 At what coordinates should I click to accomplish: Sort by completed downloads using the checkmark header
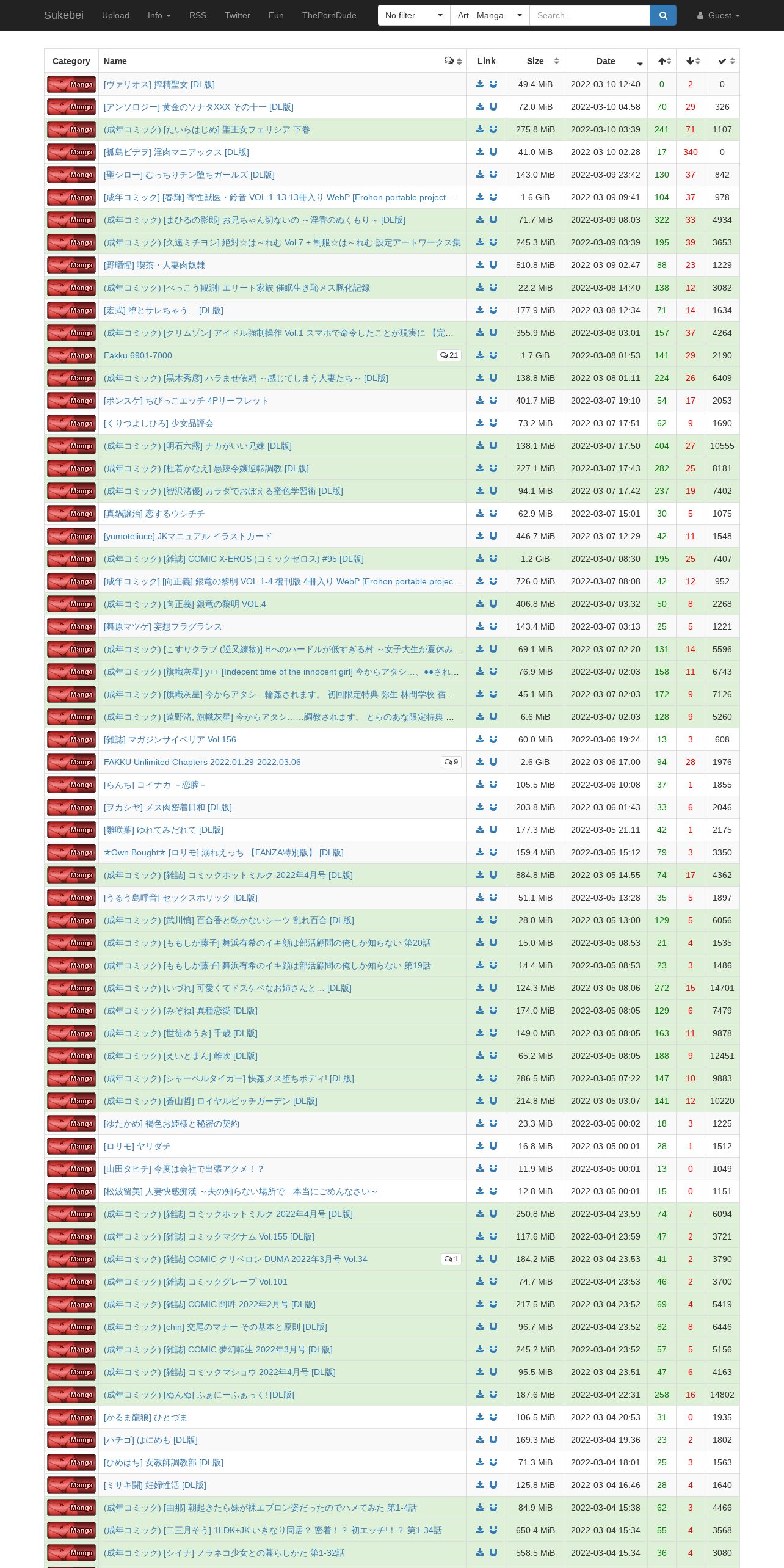(722, 61)
